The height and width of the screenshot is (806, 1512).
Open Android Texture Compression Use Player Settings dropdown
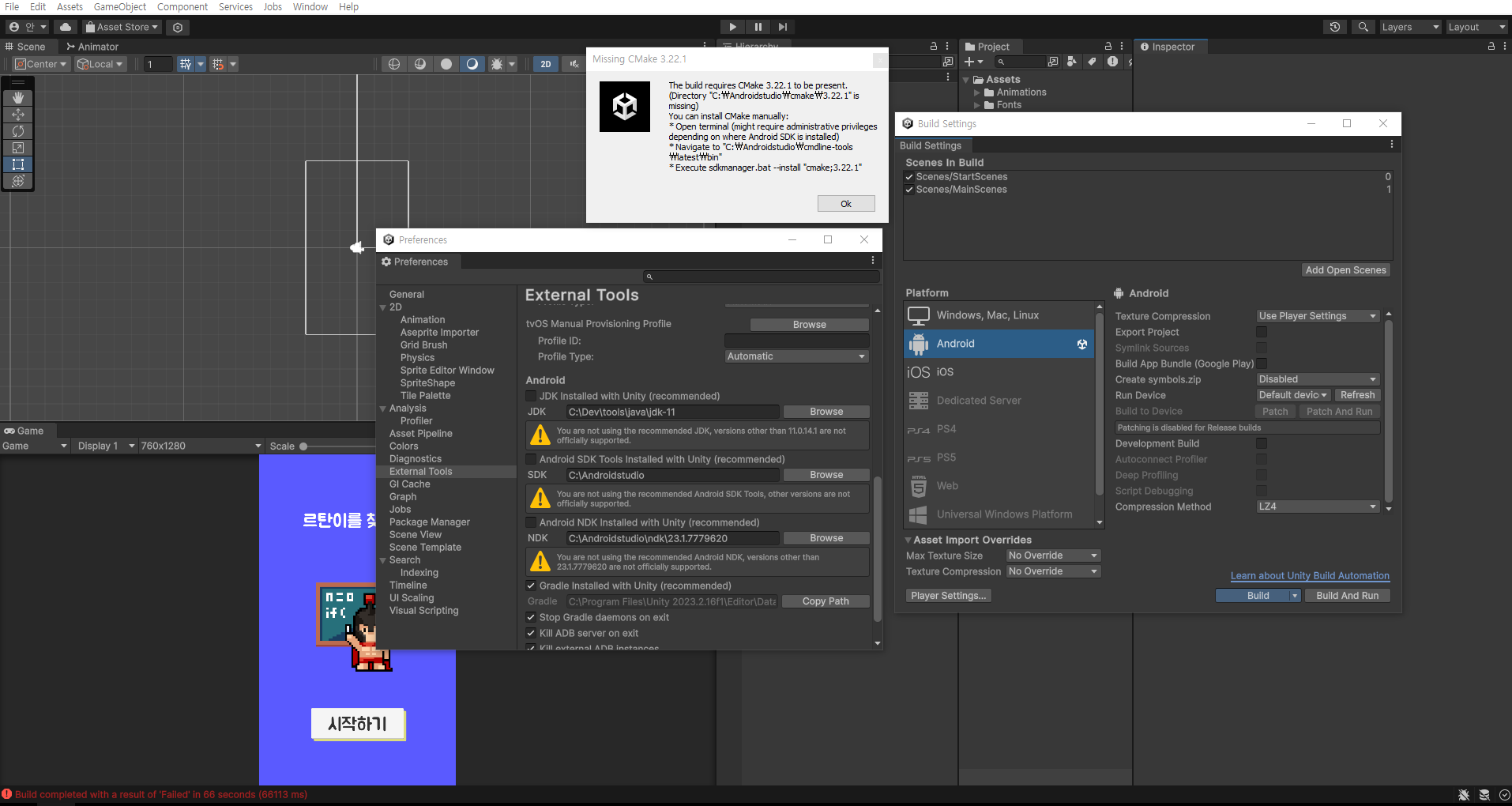click(1318, 316)
